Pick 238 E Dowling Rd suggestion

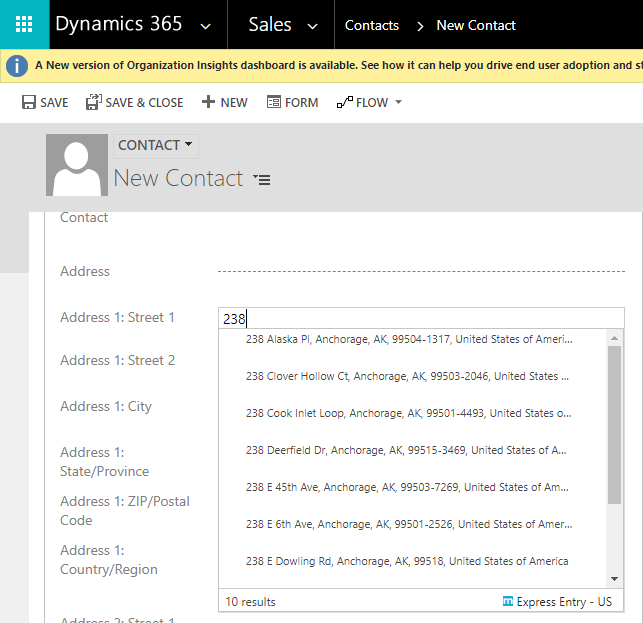406,562
